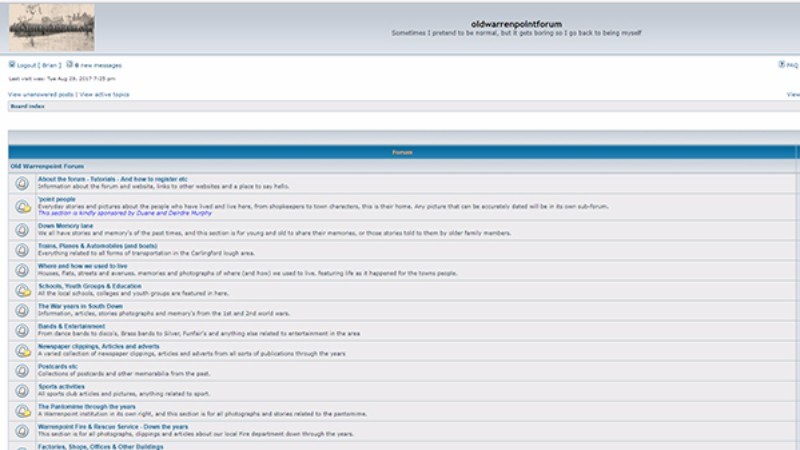Screen dimensions: 800x450
Task: Click the forum icon beside 'point people
Action: point(22,206)
